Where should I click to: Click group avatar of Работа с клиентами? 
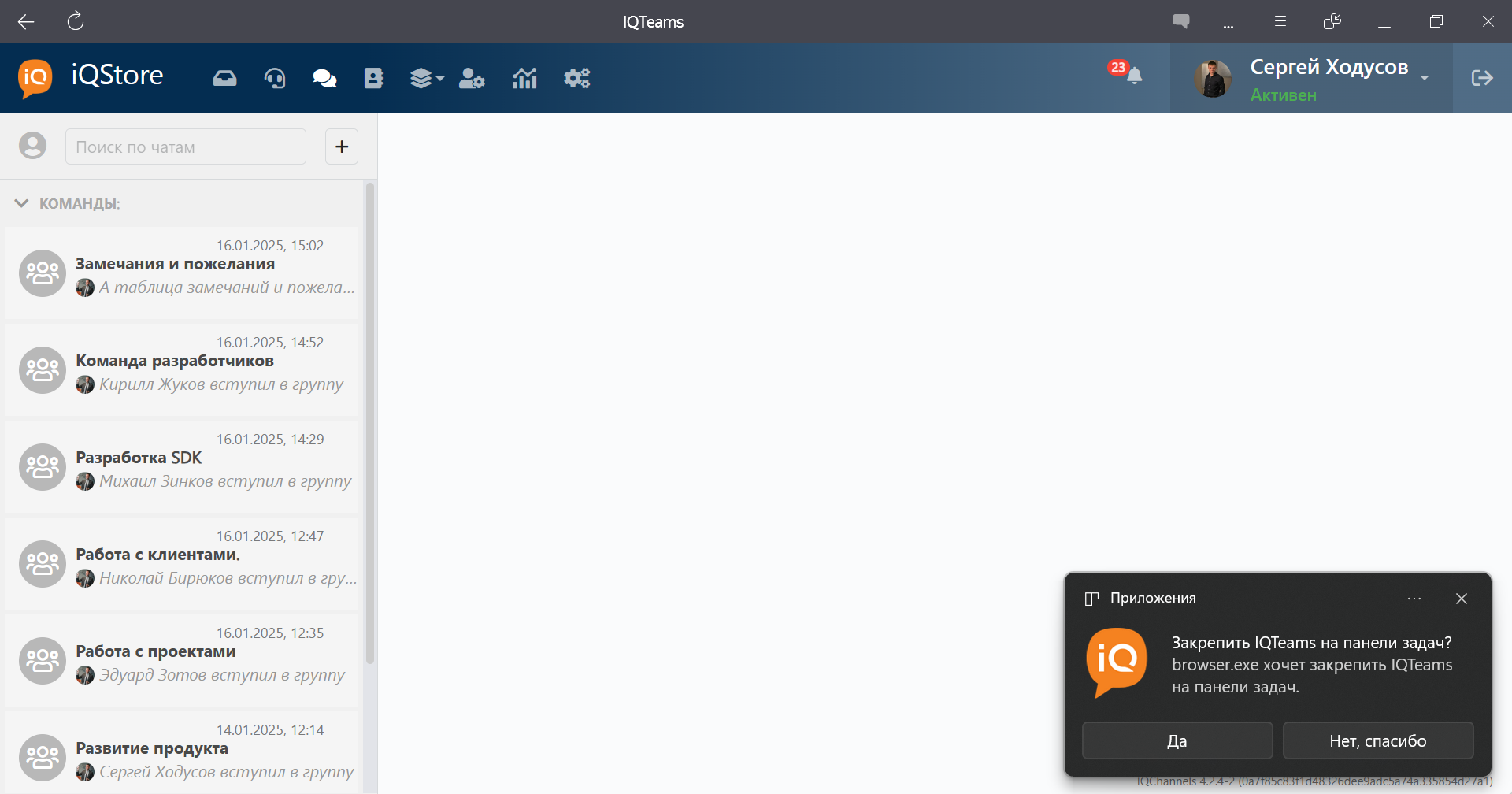tap(43, 564)
